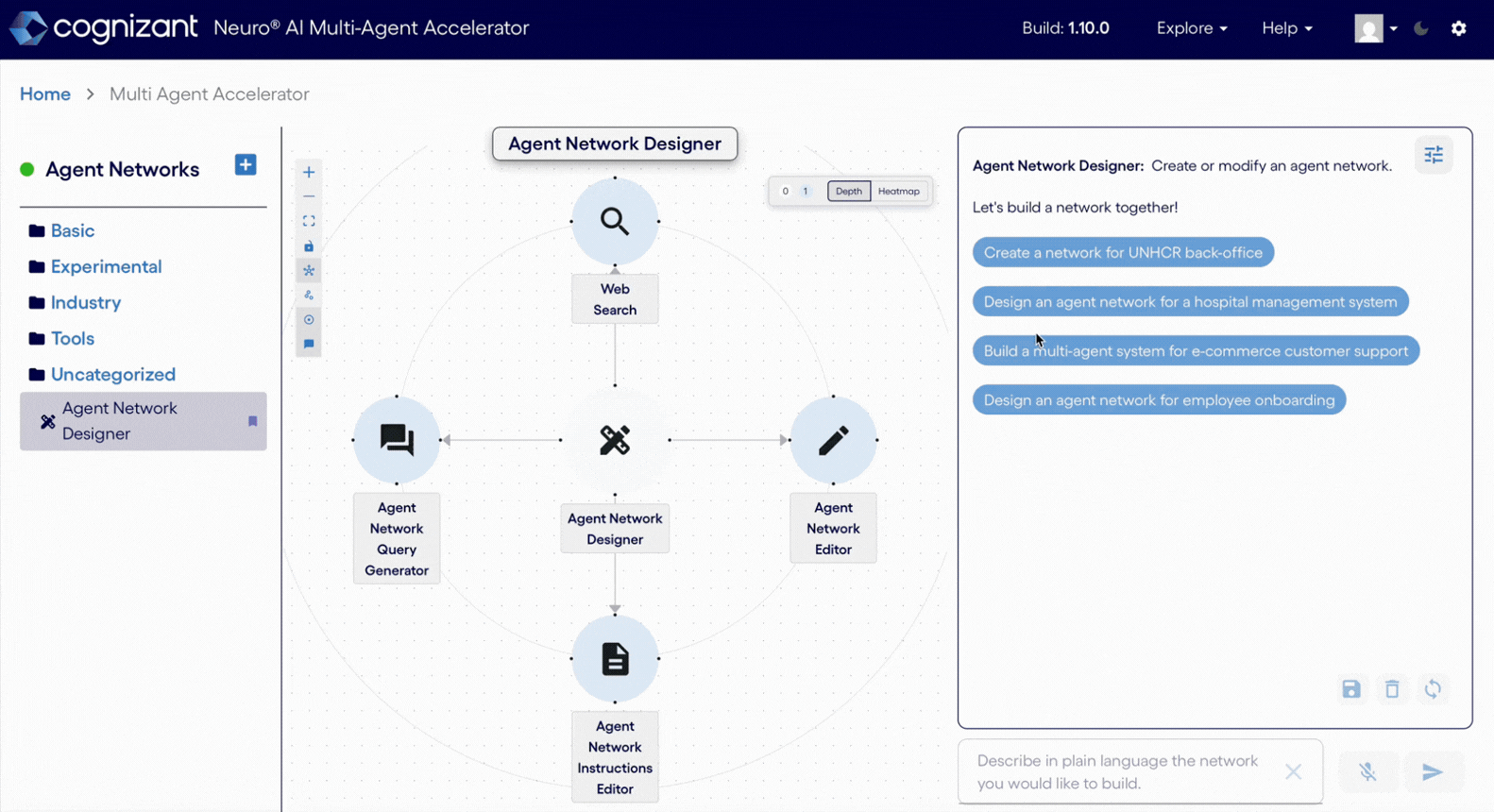
Task: Choose the e-commerce customer support suggestion
Action: (1196, 351)
